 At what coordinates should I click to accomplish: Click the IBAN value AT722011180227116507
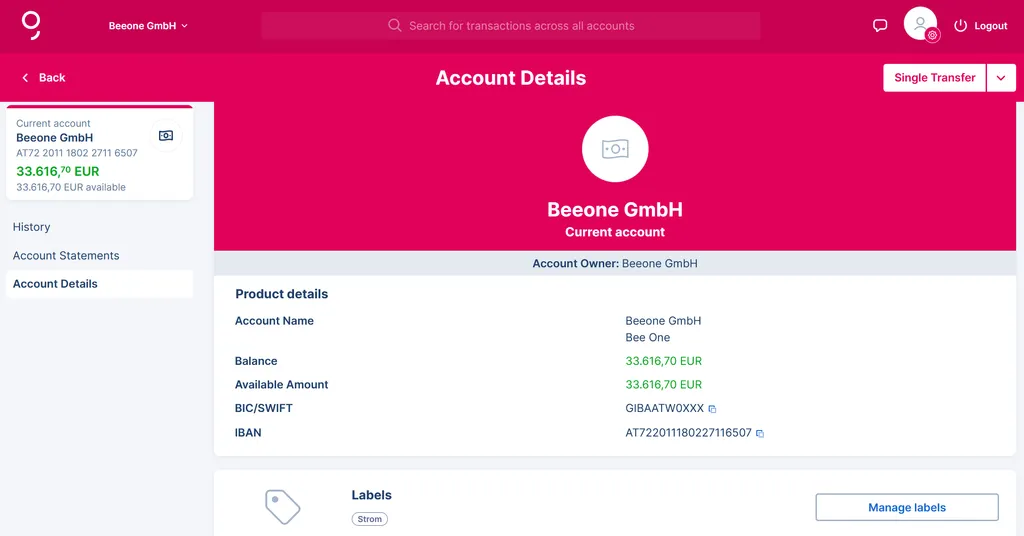[688, 432]
